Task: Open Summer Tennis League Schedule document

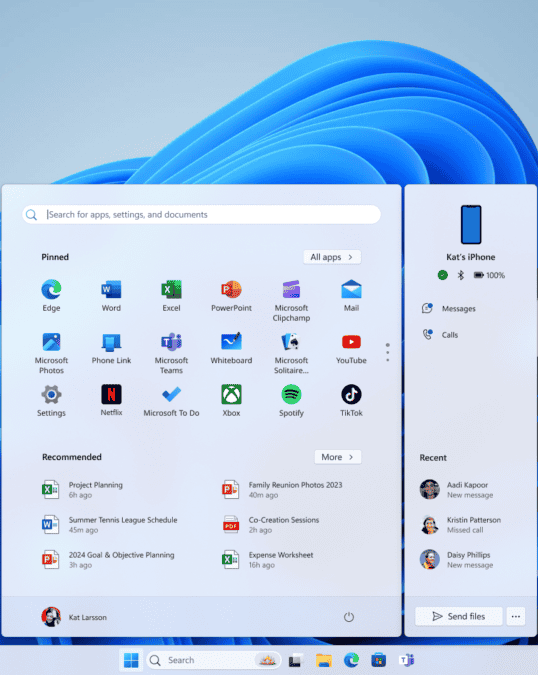Action: click(x=109, y=525)
